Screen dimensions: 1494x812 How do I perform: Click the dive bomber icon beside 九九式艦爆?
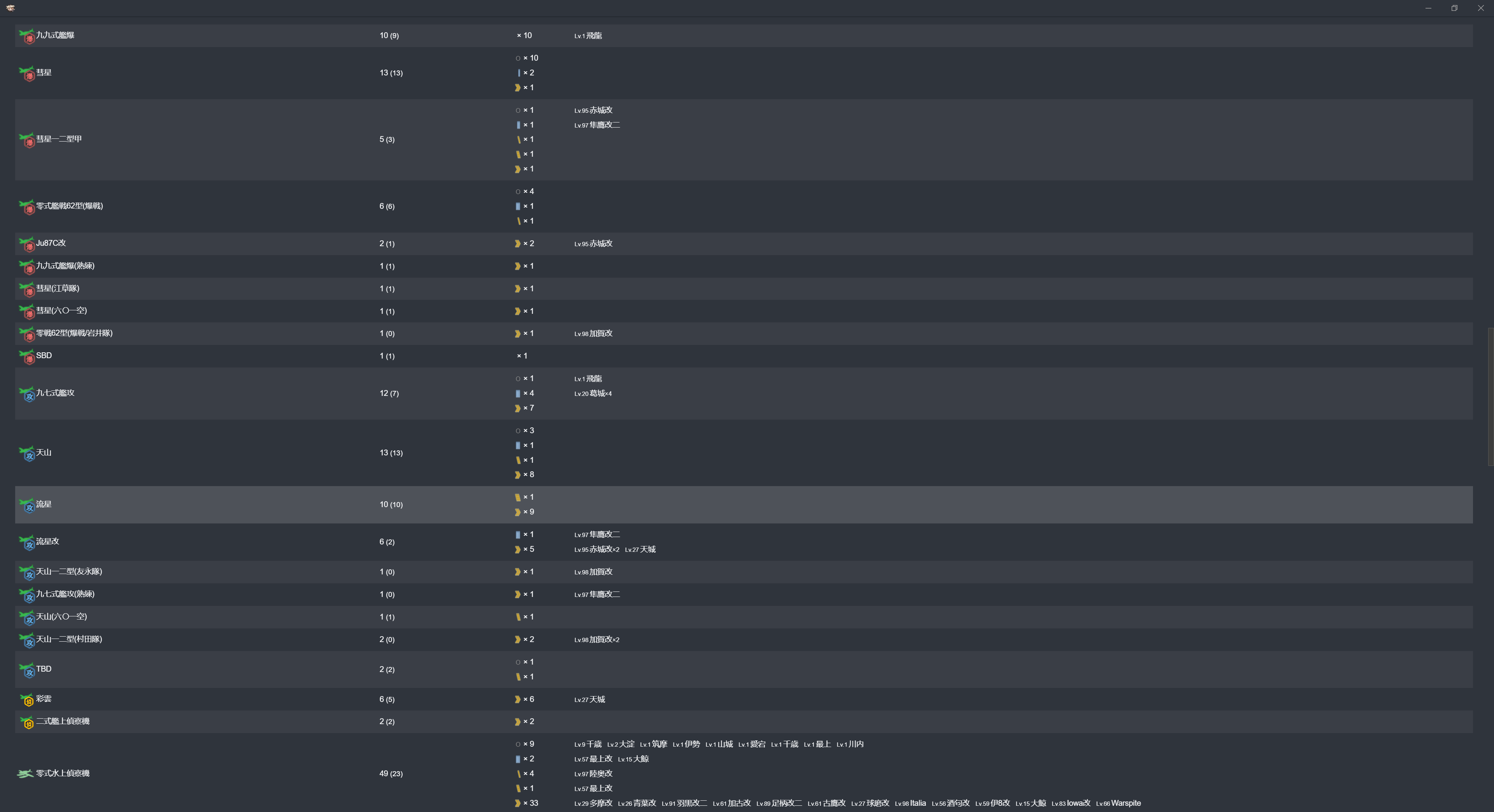(27, 36)
